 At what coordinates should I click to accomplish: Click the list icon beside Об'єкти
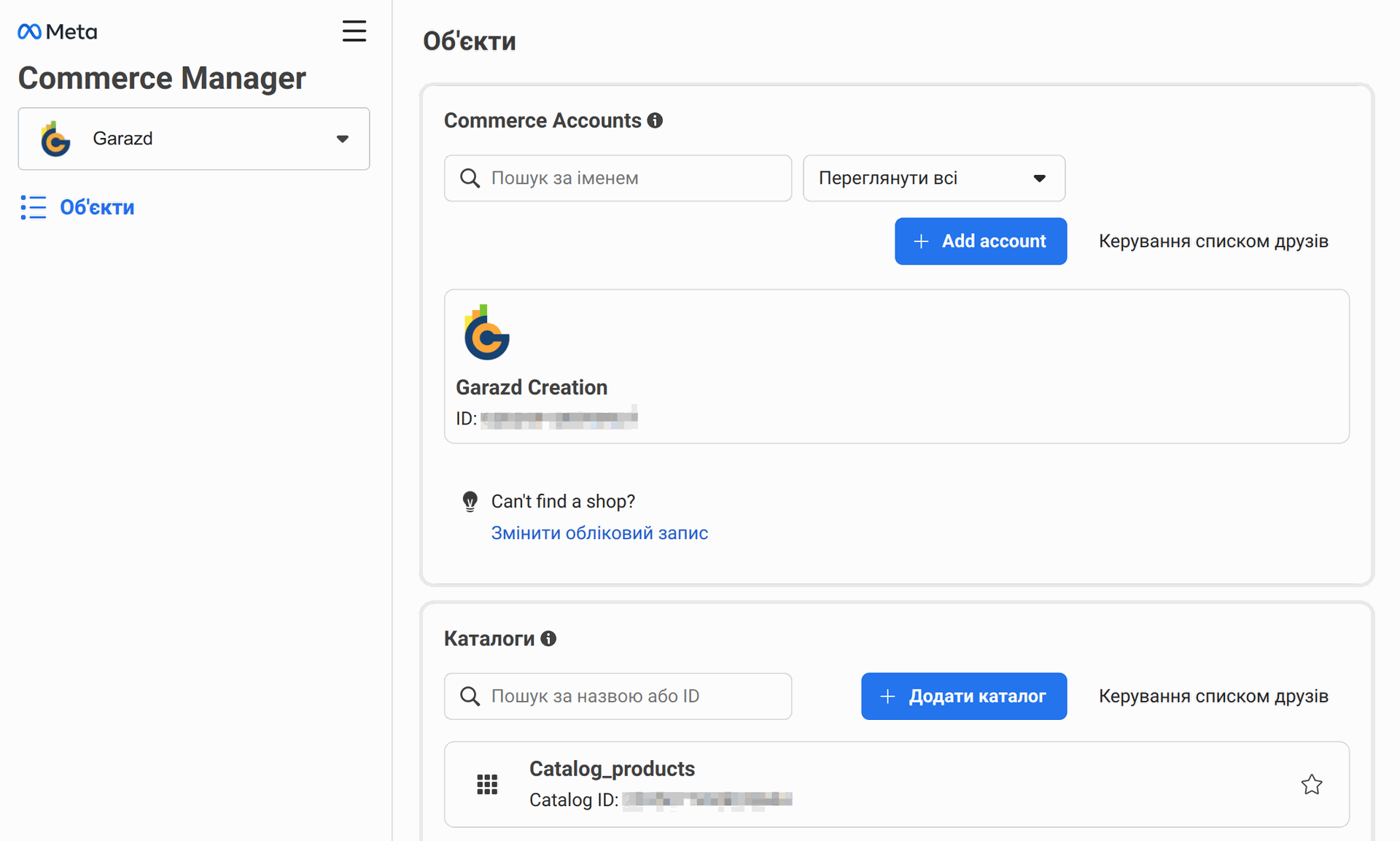(x=34, y=207)
